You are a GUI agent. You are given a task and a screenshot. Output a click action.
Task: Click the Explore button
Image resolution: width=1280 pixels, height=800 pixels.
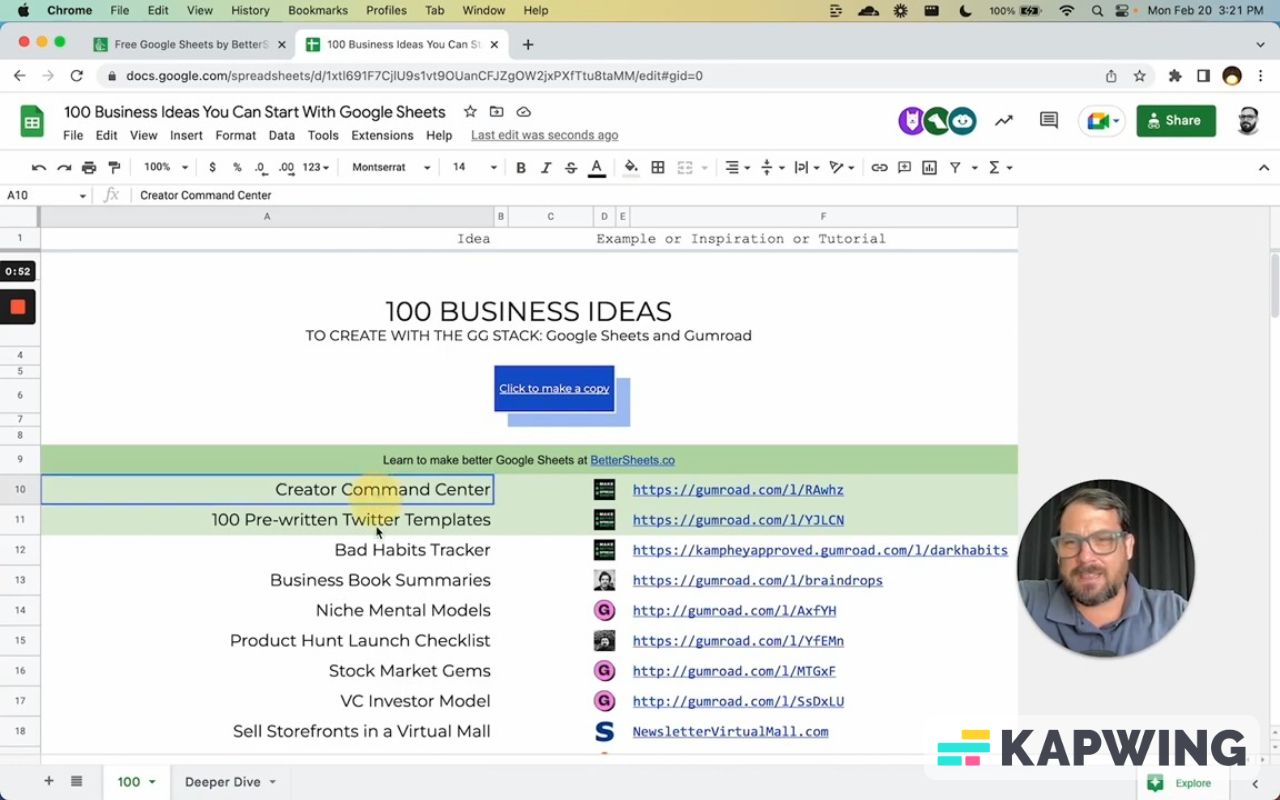click(1184, 783)
